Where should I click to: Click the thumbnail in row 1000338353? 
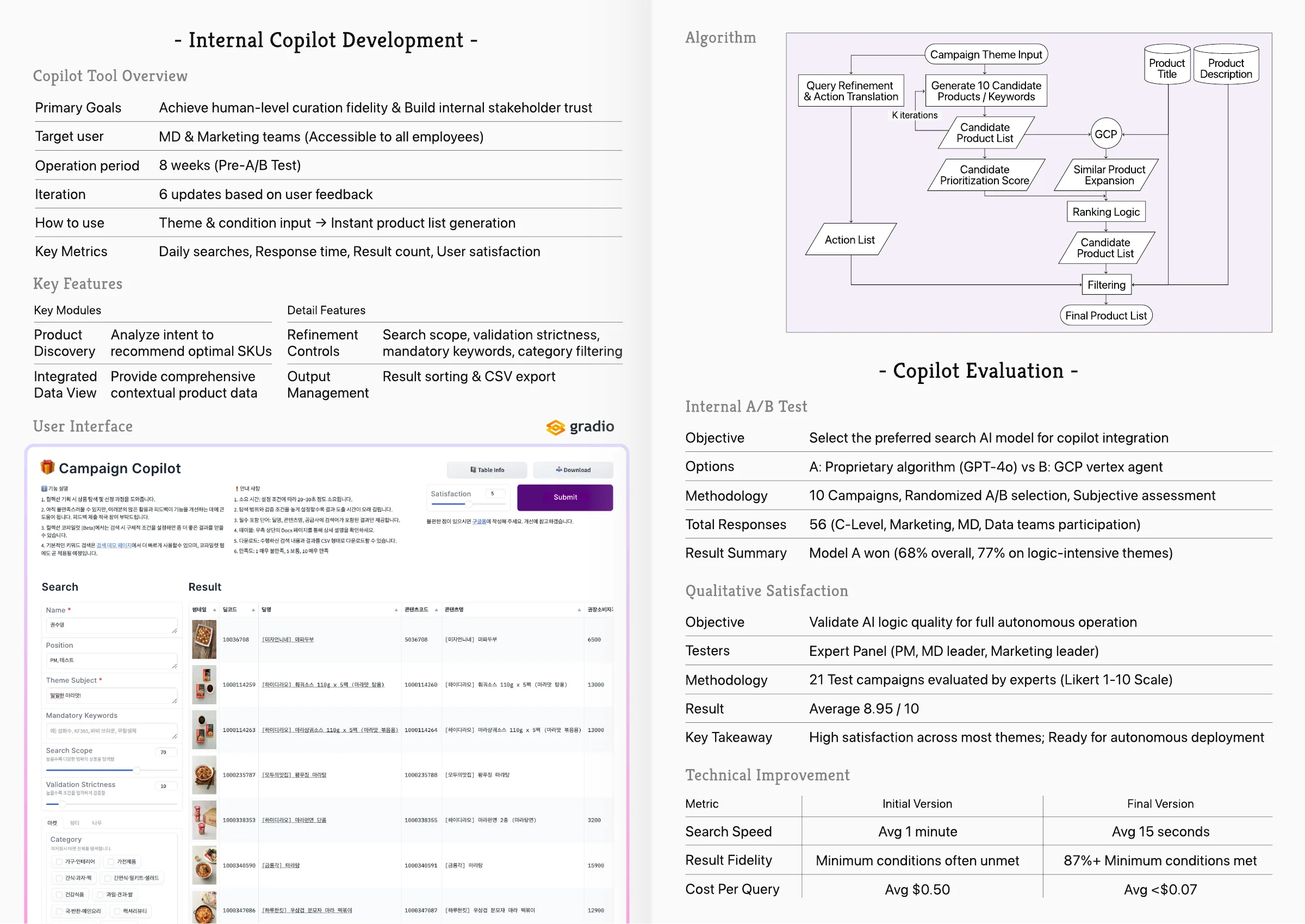tap(204, 821)
